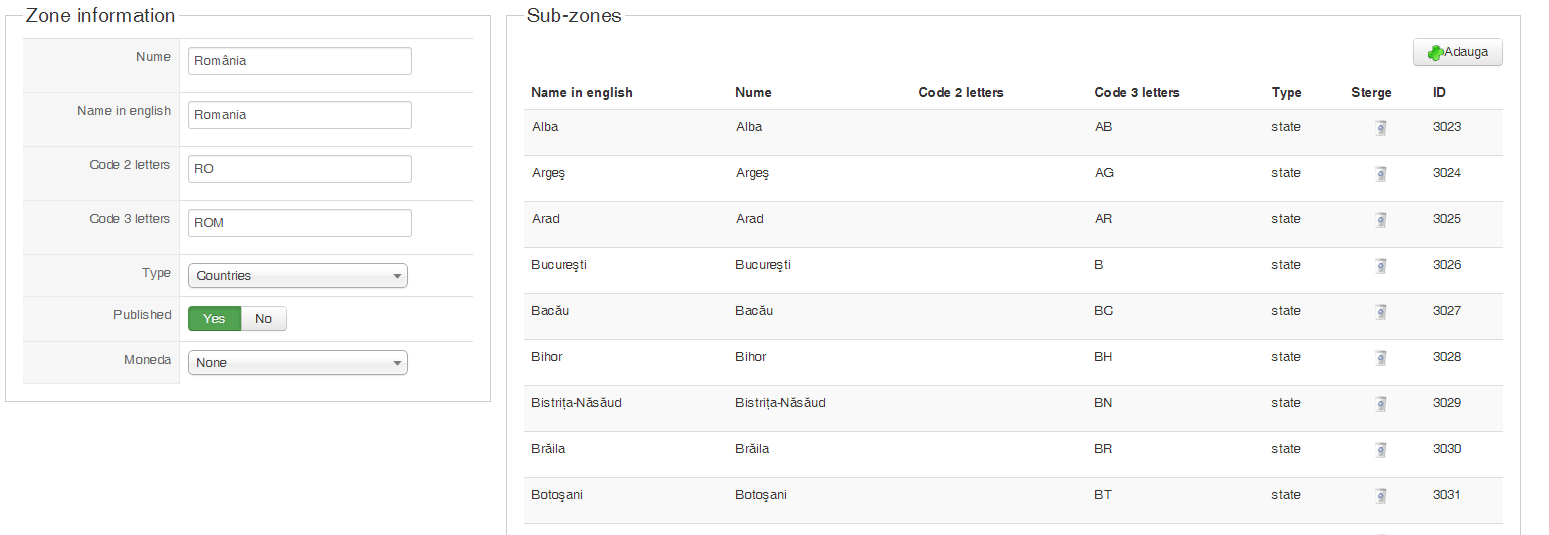Remove Bistrița-Năsăud via its trash icon
Image resolution: width=1549 pixels, height=535 pixels.
[x=1380, y=404]
